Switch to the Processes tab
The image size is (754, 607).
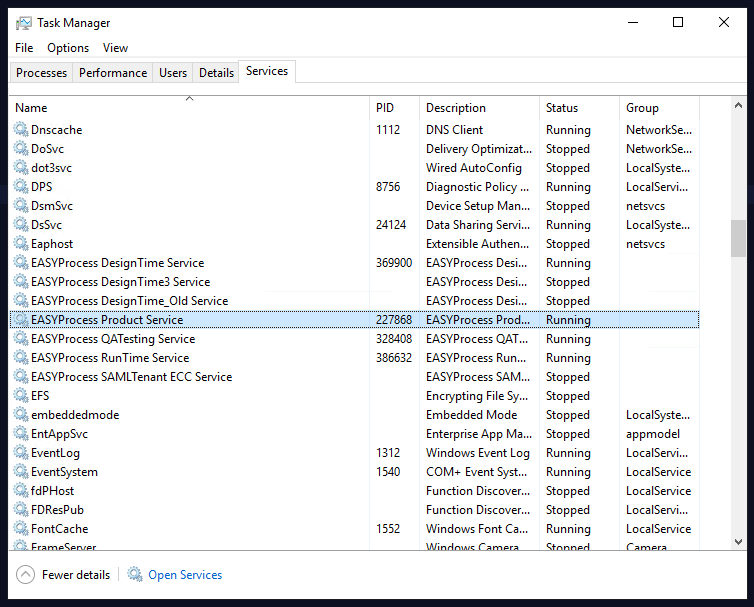41,73
